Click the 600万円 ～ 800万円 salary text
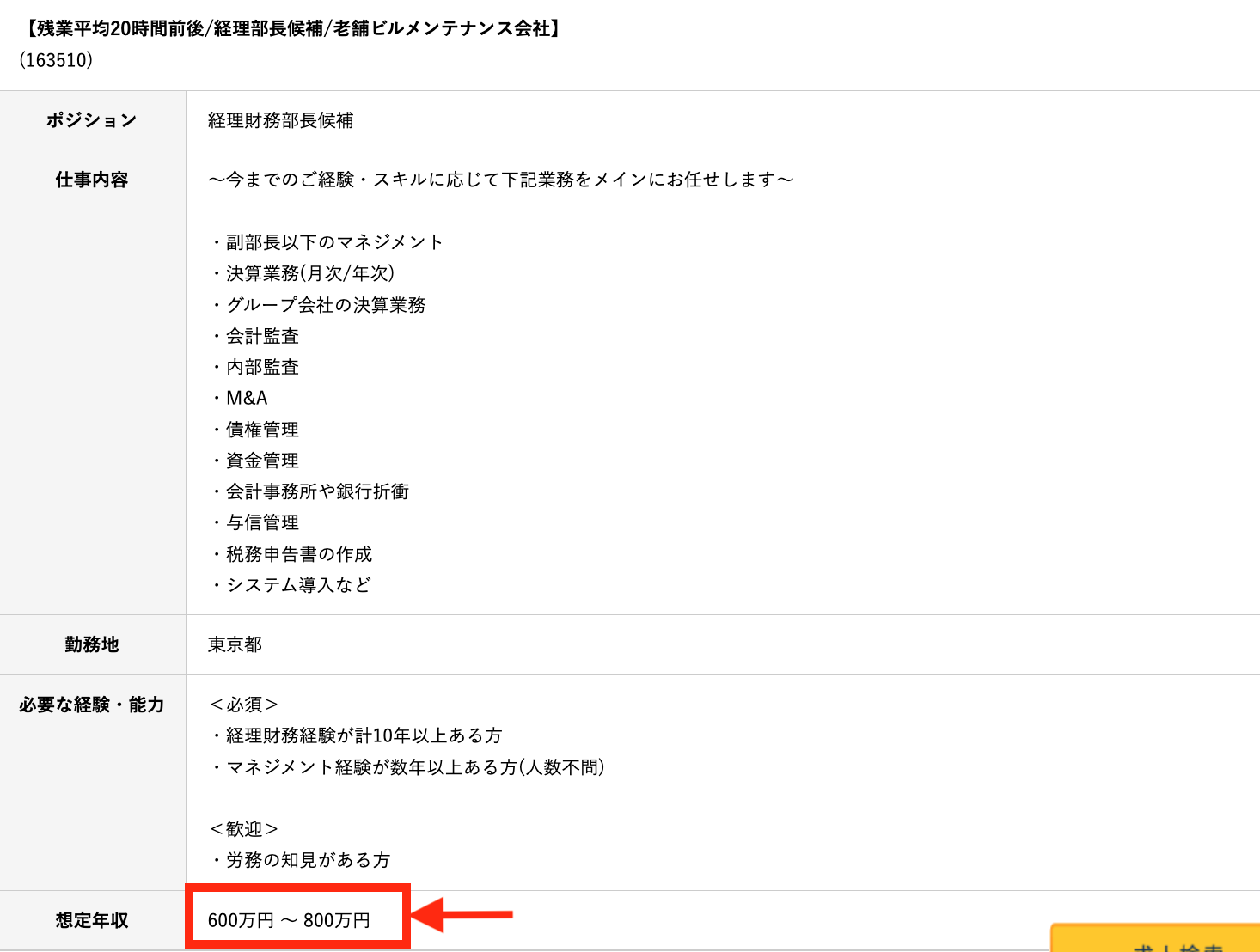The width and height of the screenshot is (1260, 952). (x=289, y=920)
